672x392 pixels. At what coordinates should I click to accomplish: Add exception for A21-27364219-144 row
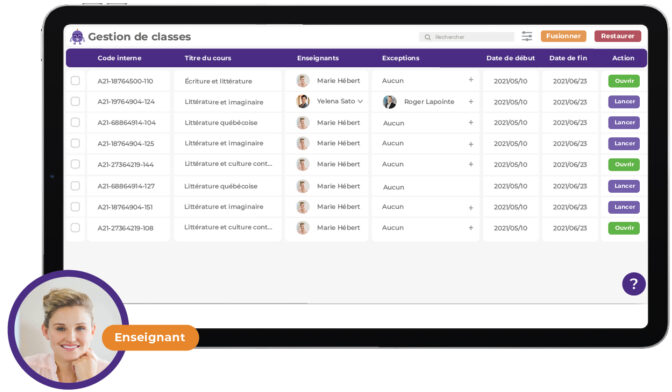471,164
